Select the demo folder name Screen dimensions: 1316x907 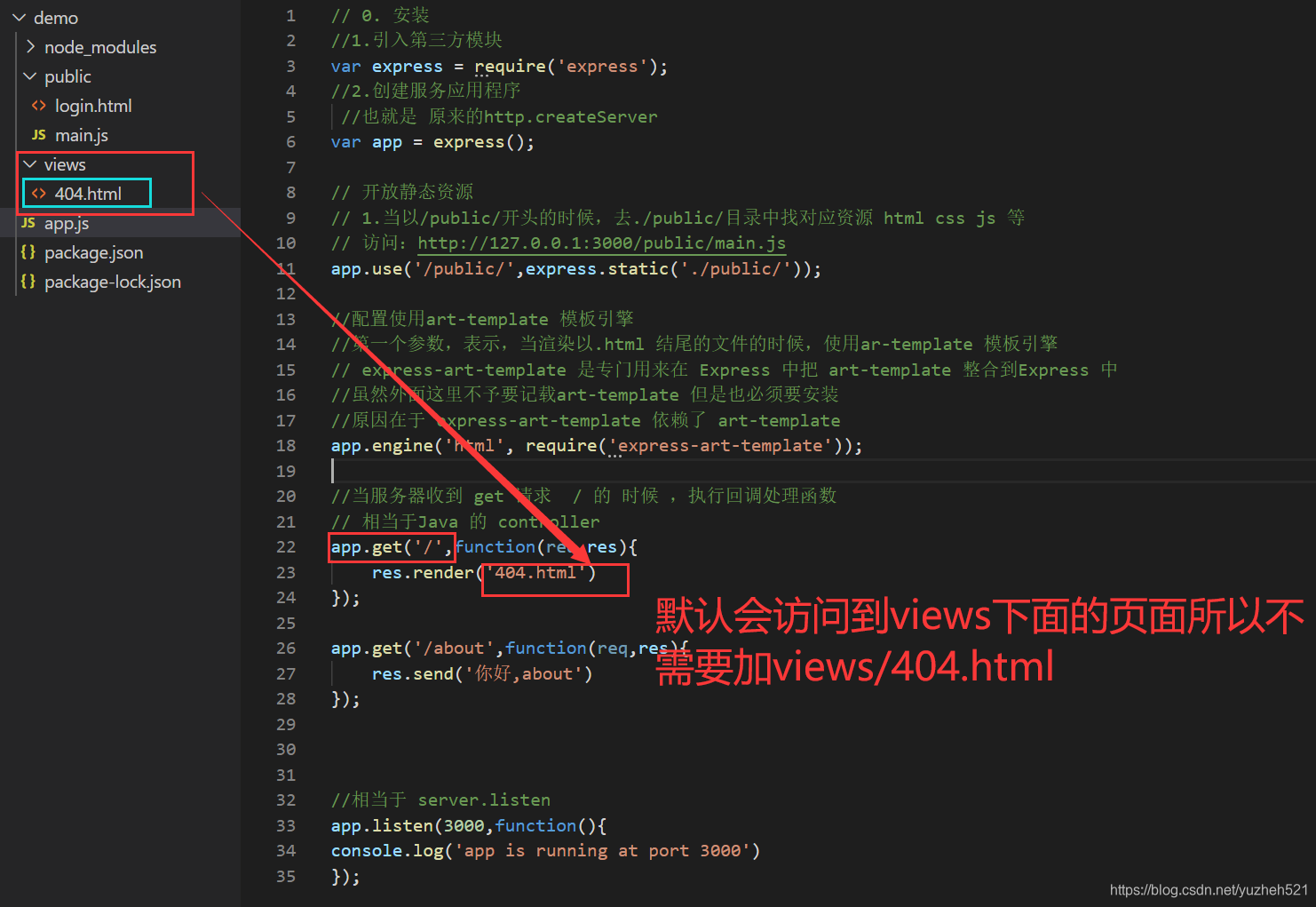point(56,18)
